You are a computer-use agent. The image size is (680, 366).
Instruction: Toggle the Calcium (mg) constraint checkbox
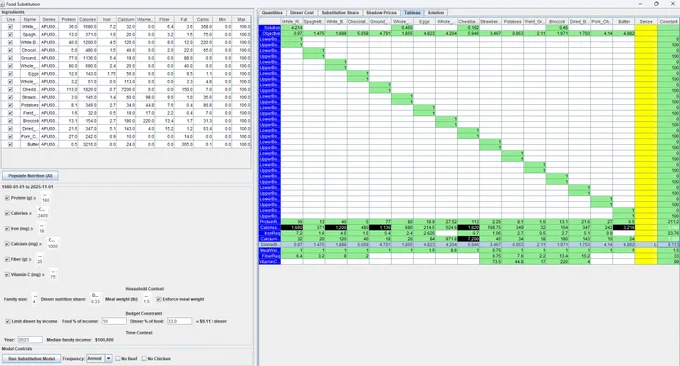point(7,244)
